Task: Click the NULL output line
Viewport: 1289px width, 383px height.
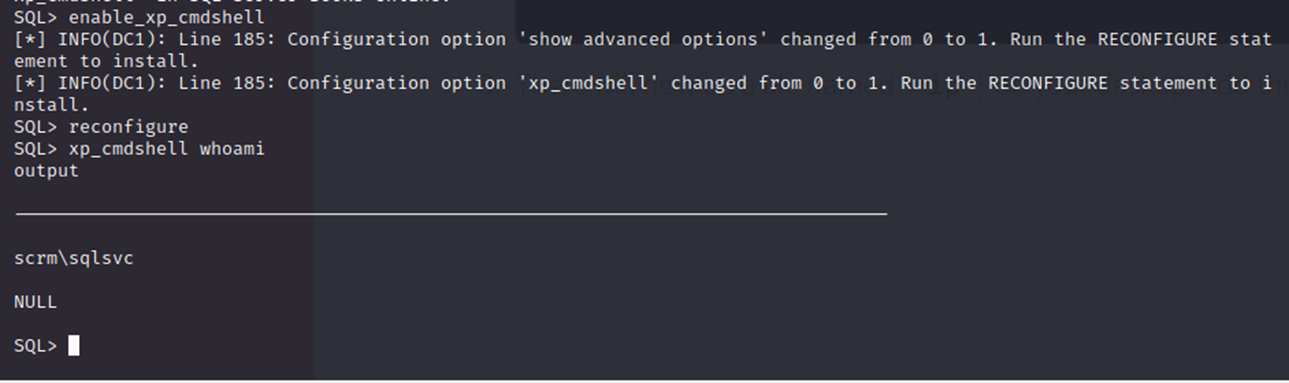Action: click(x=35, y=302)
